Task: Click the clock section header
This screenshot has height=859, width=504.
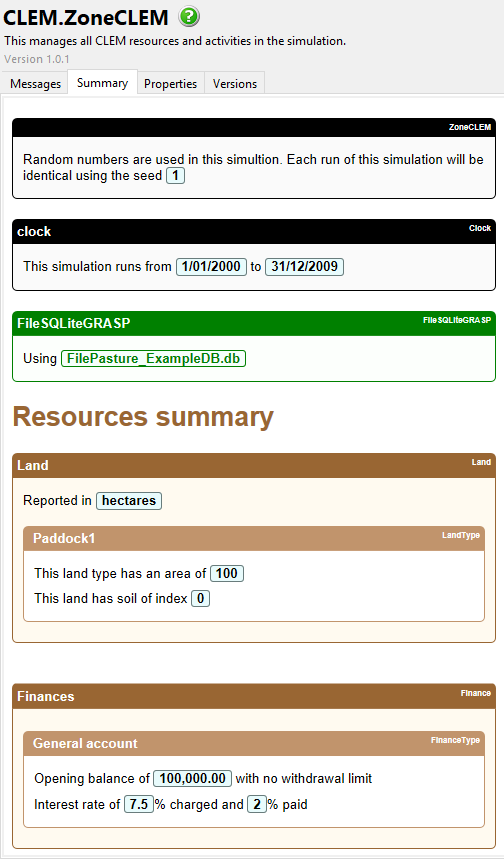Action: 254,232
